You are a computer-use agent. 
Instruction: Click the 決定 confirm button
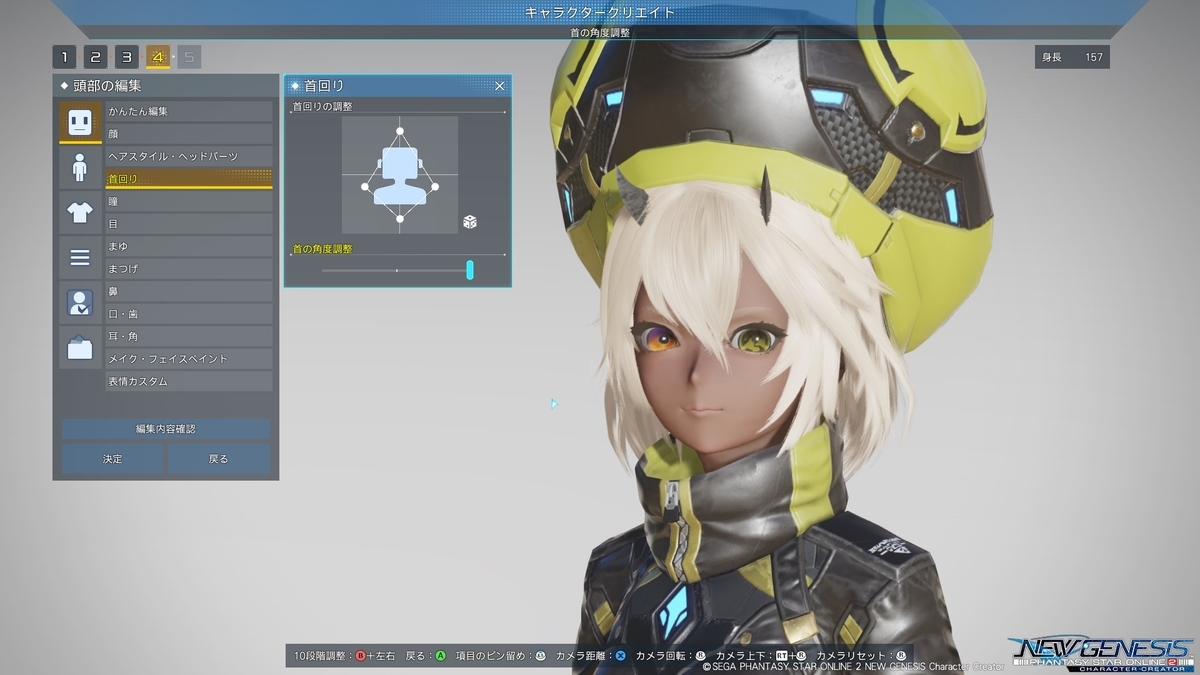(112, 459)
